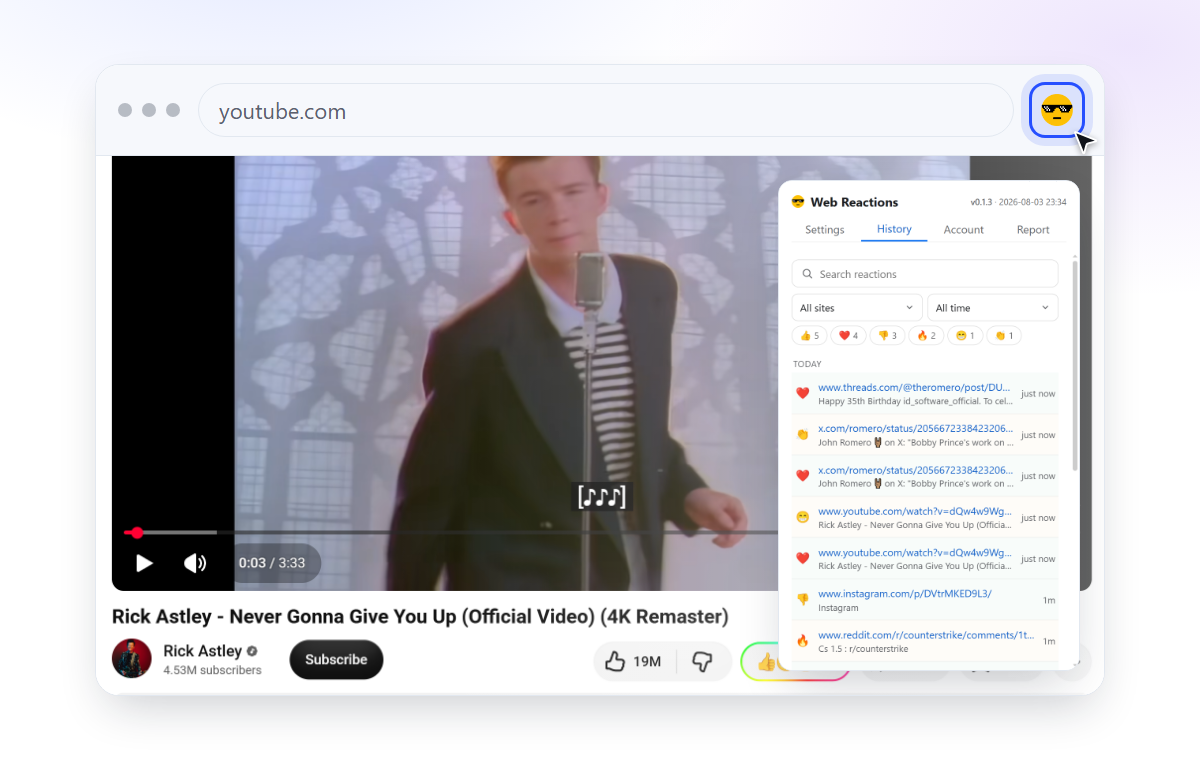Click the Web Reactions sunglasses logo in popup
Image resolution: width=1200 pixels, height=760 pixels.
click(x=798, y=202)
